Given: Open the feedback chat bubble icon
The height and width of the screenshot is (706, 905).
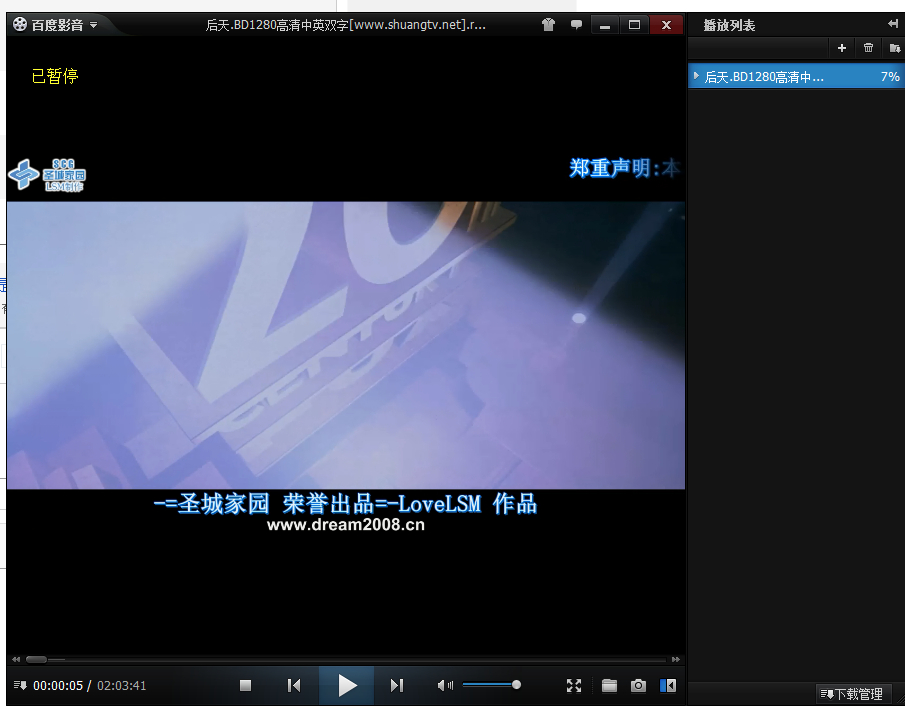Looking at the screenshot, I should 576,25.
